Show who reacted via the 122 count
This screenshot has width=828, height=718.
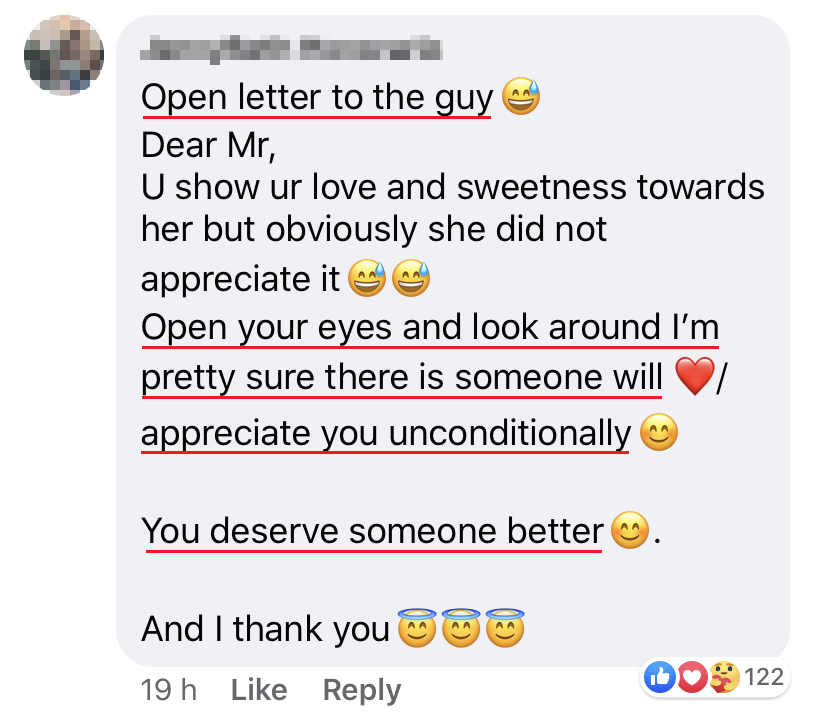click(x=764, y=678)
